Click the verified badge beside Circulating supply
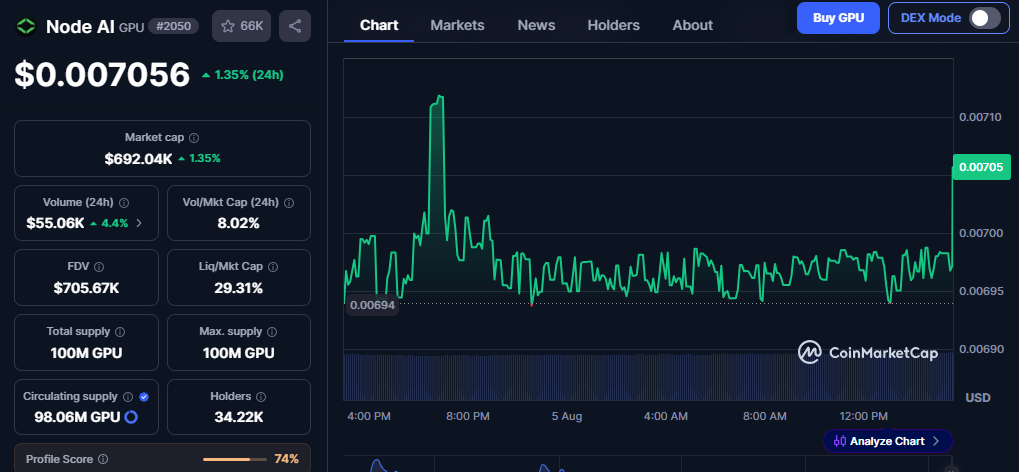The height and width of the screenshot is (472, 1019). click(x=144, y=397)
